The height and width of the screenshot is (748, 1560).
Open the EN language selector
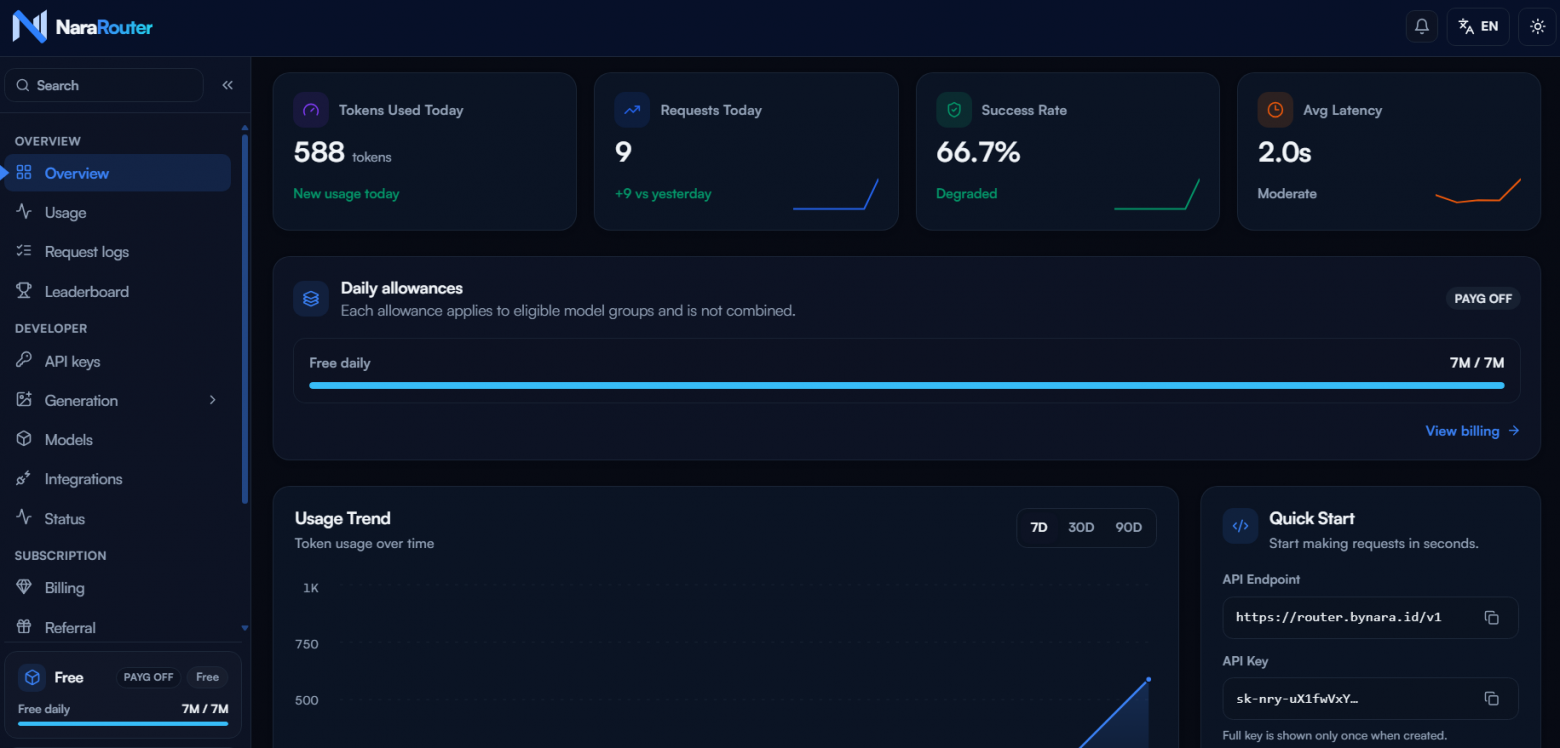click(x=1478, y=27)
